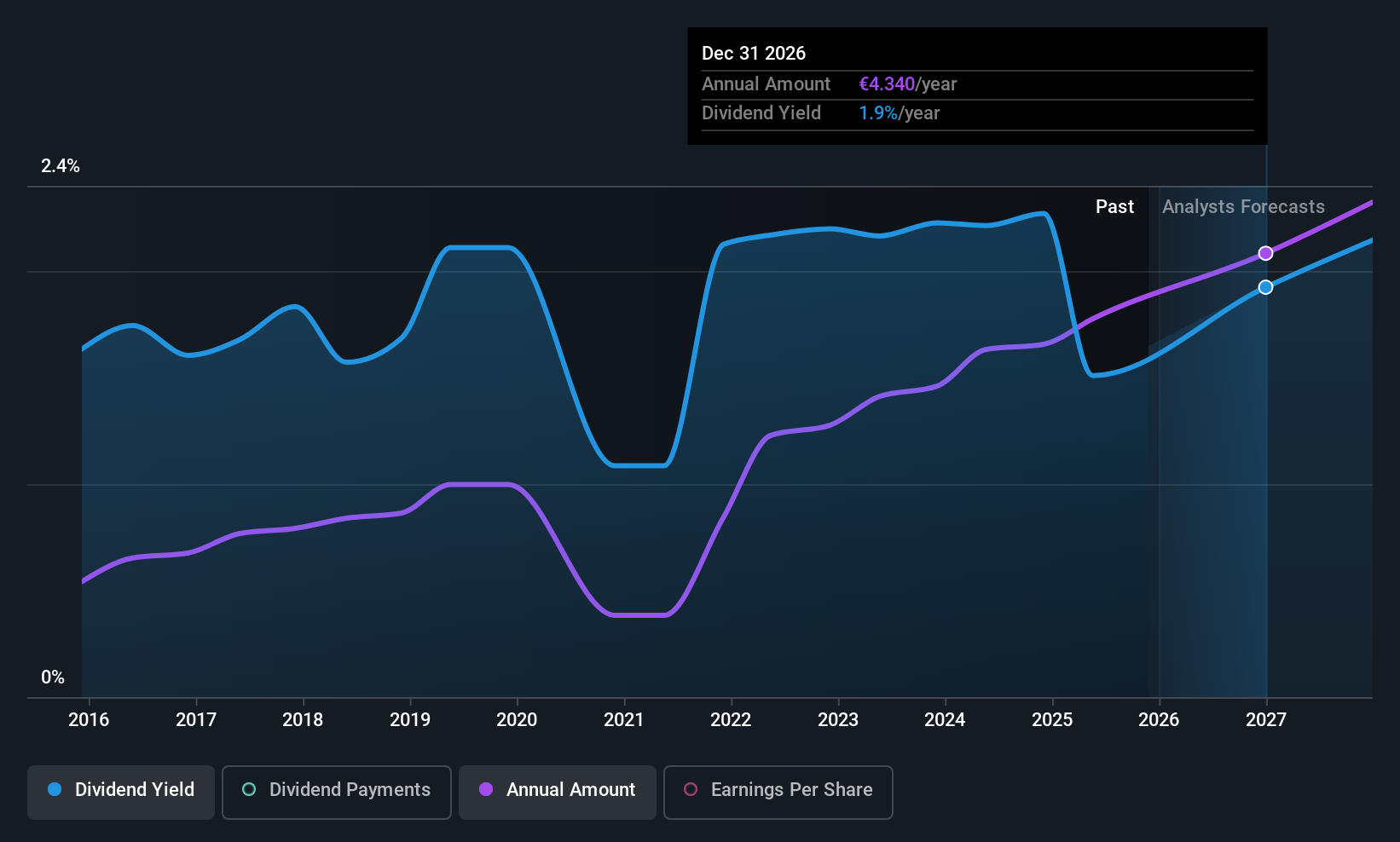This screenshot has height=842, width=1400.
Task: Click the Past region label
Action: coord(1114,206)
